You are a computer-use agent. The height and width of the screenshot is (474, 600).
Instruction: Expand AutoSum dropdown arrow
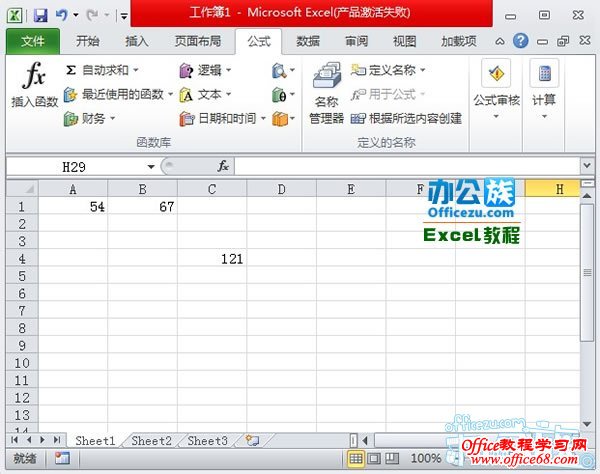[x=135, y=70]
